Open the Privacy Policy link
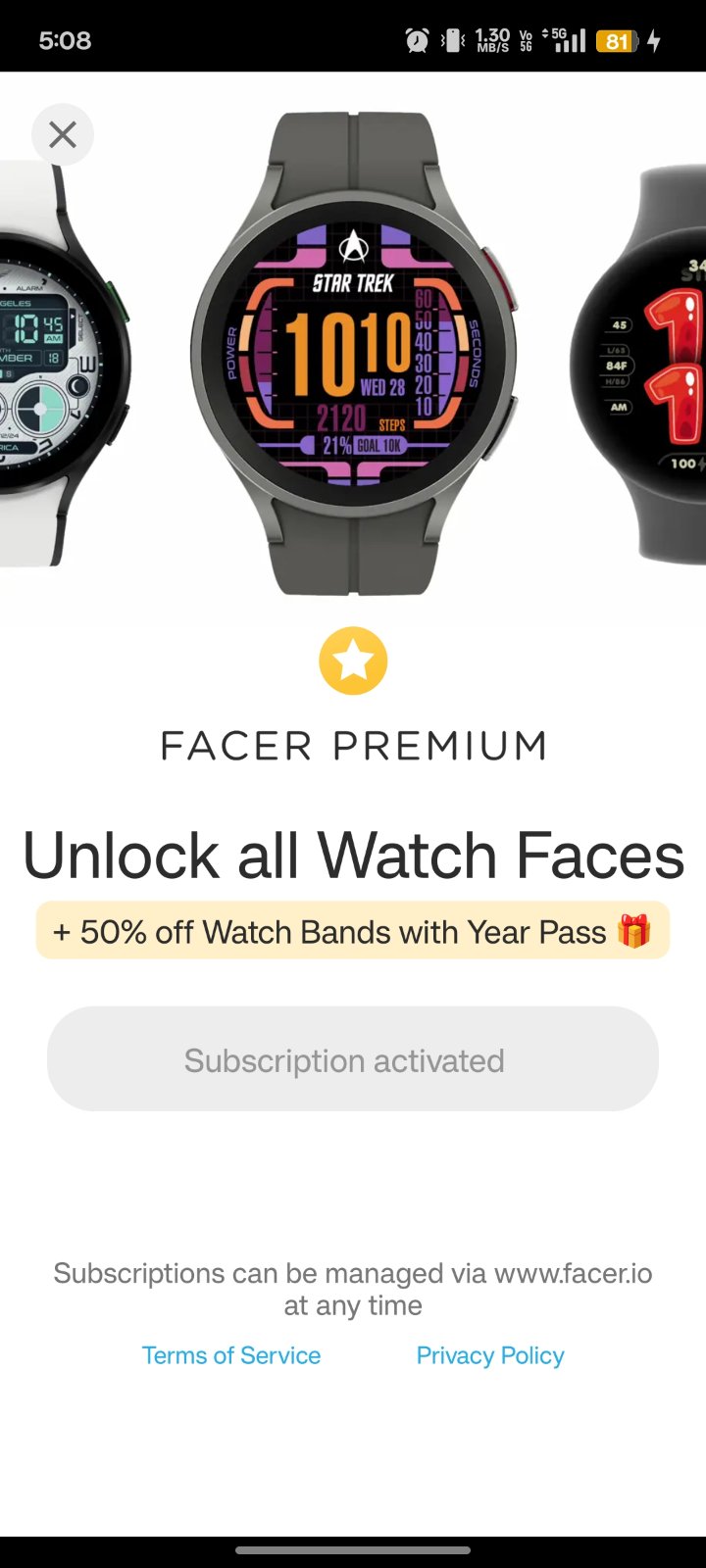706x1568 pixels. 490,1355
